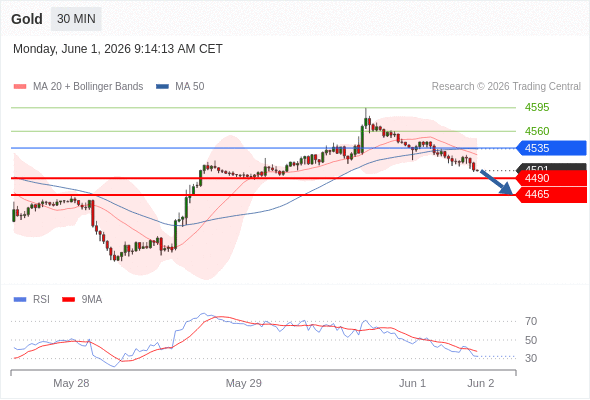Click the May 28 date axis label
The height and width of the screenshot is (400, 590).
pyautogui.click(x=71, y=383)
